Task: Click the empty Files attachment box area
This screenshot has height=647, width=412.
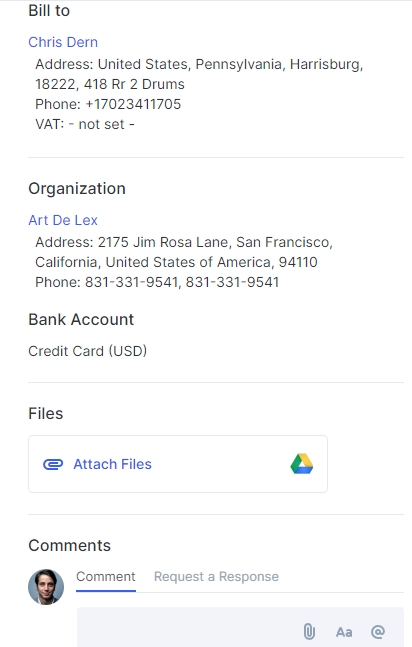Action: 219,464
